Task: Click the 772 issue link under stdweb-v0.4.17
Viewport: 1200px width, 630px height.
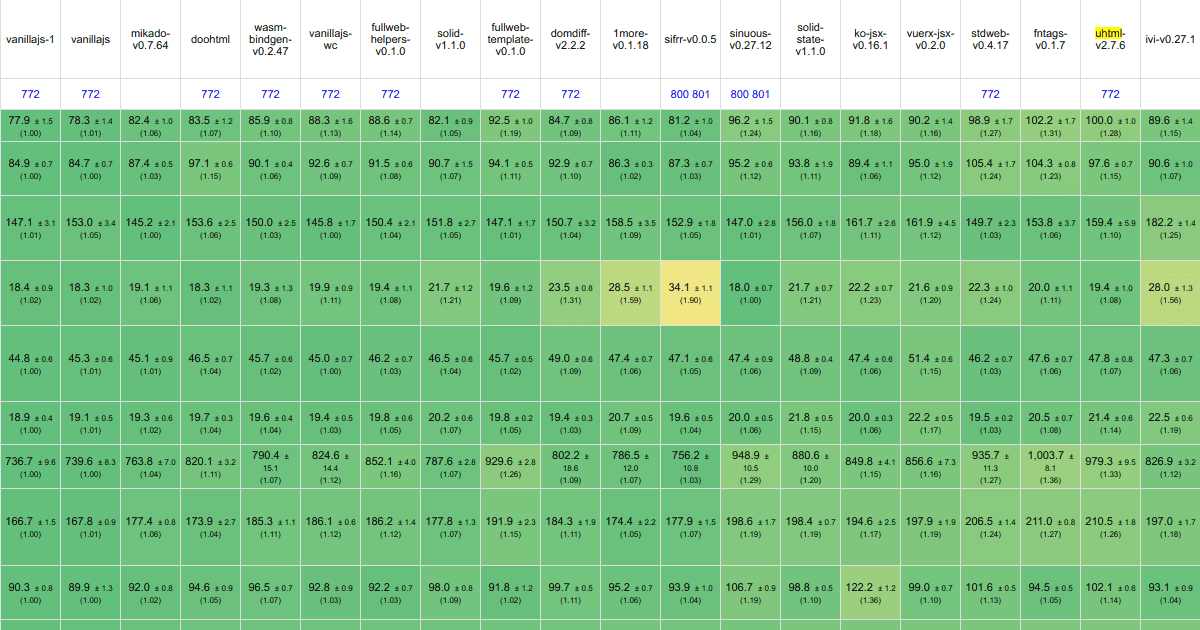Action: click(x=990, y=93)
